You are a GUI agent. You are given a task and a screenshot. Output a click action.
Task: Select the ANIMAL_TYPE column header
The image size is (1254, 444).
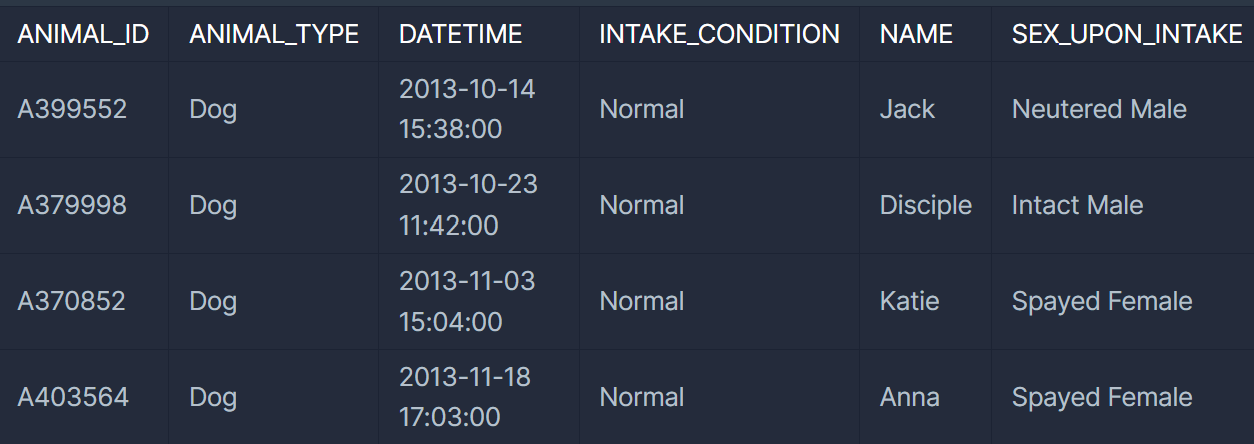pos(274,34)
